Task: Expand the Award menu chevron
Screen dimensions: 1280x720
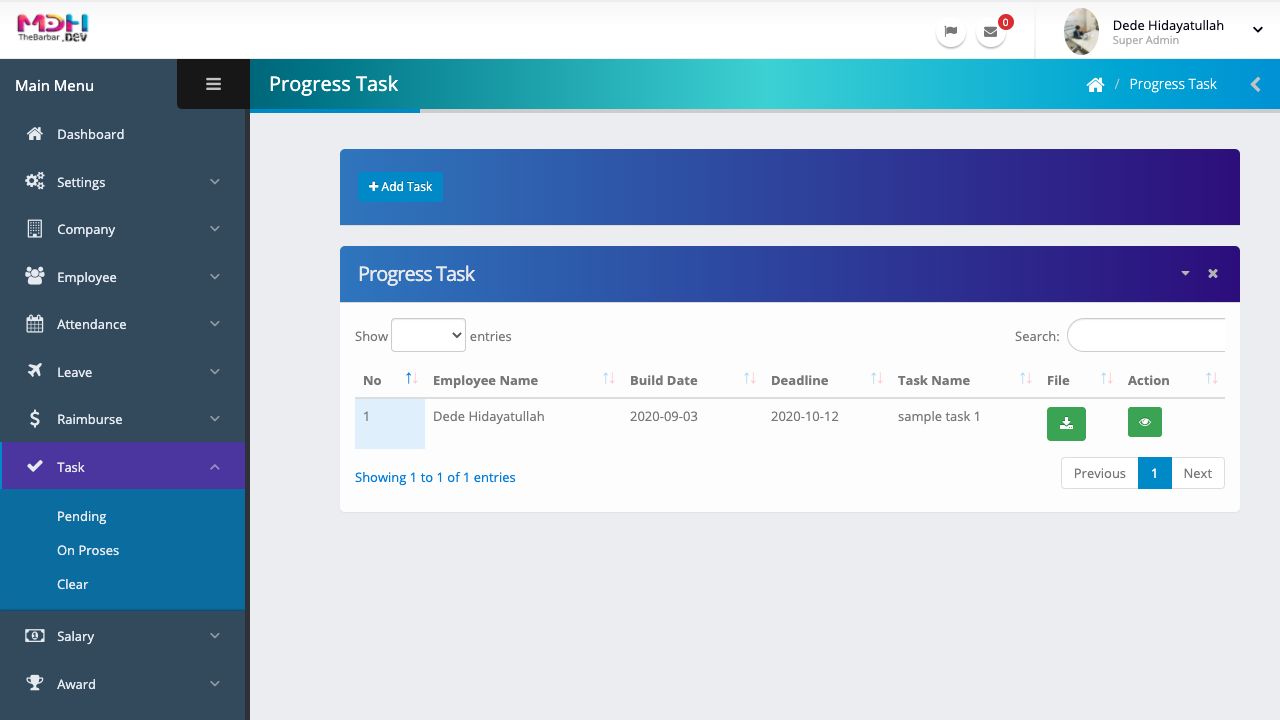Action: [x=215, y=684]
